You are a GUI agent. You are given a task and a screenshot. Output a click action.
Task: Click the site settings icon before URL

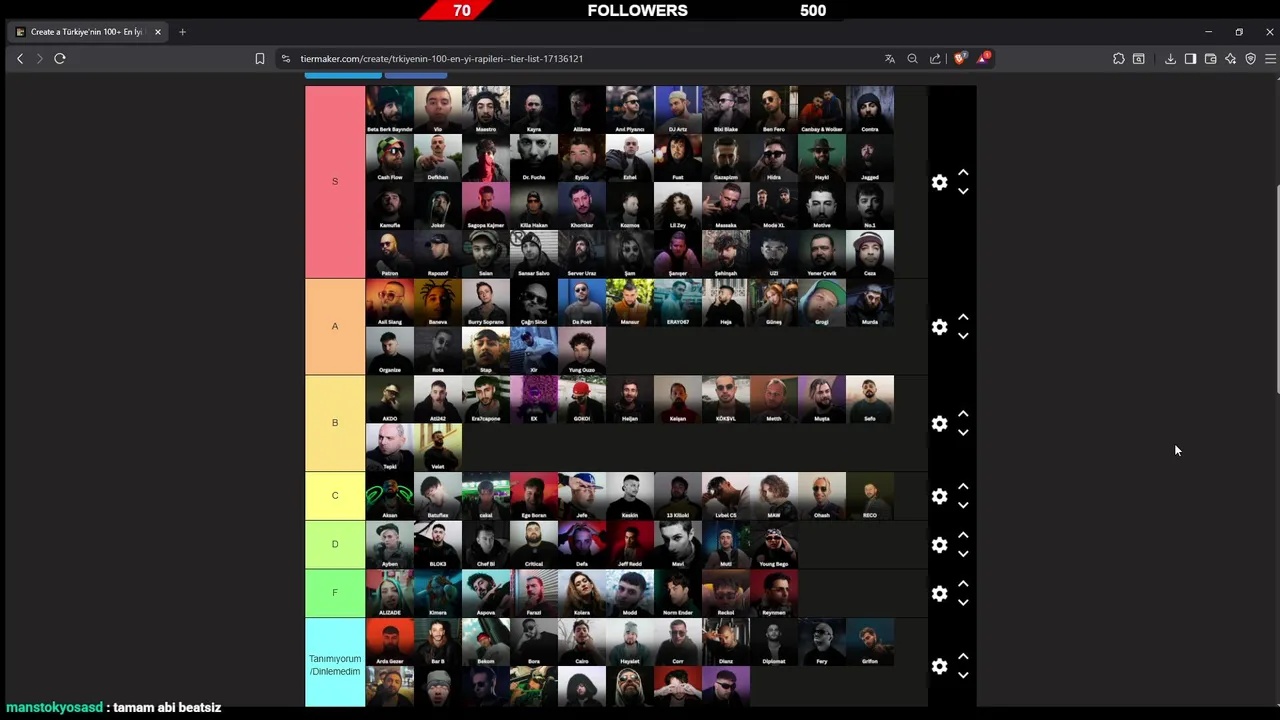286,59
